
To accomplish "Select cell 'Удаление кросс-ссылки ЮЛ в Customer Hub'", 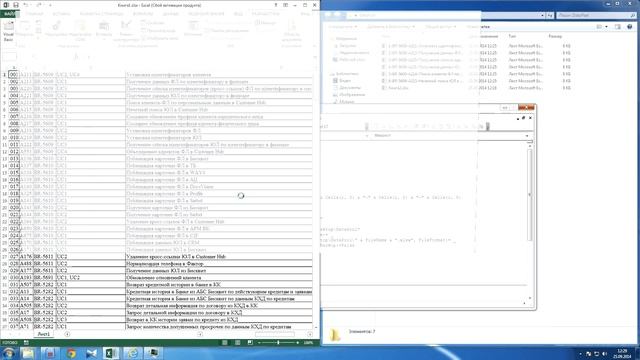I will (219, 257).
